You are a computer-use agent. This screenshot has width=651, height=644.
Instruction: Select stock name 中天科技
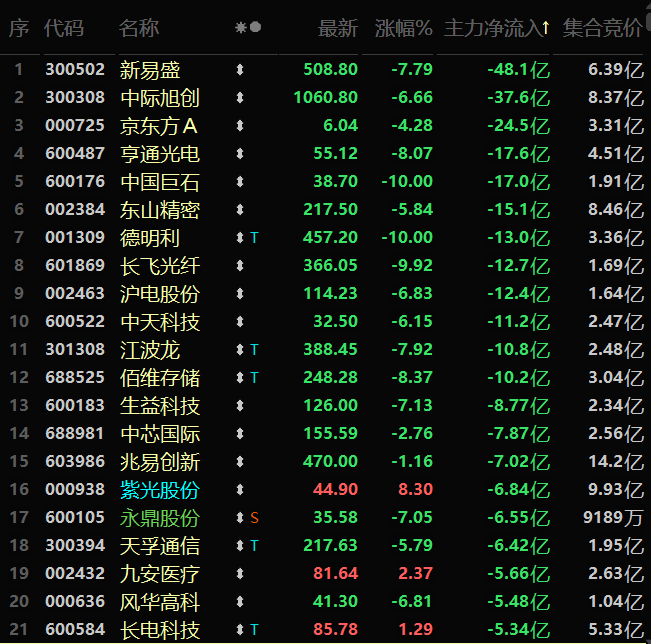[x=160, y=322]
